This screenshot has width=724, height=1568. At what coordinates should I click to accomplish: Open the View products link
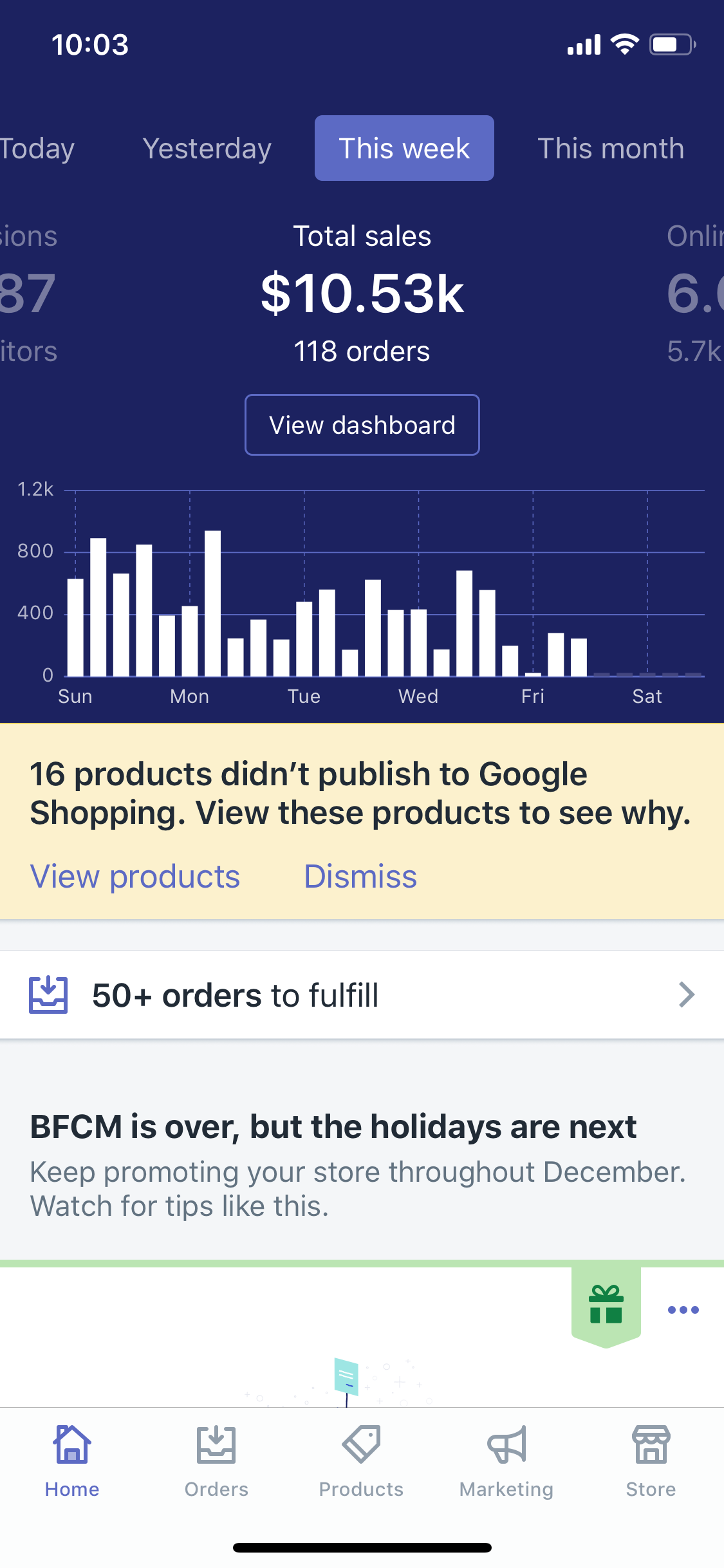tap(135, 877)
